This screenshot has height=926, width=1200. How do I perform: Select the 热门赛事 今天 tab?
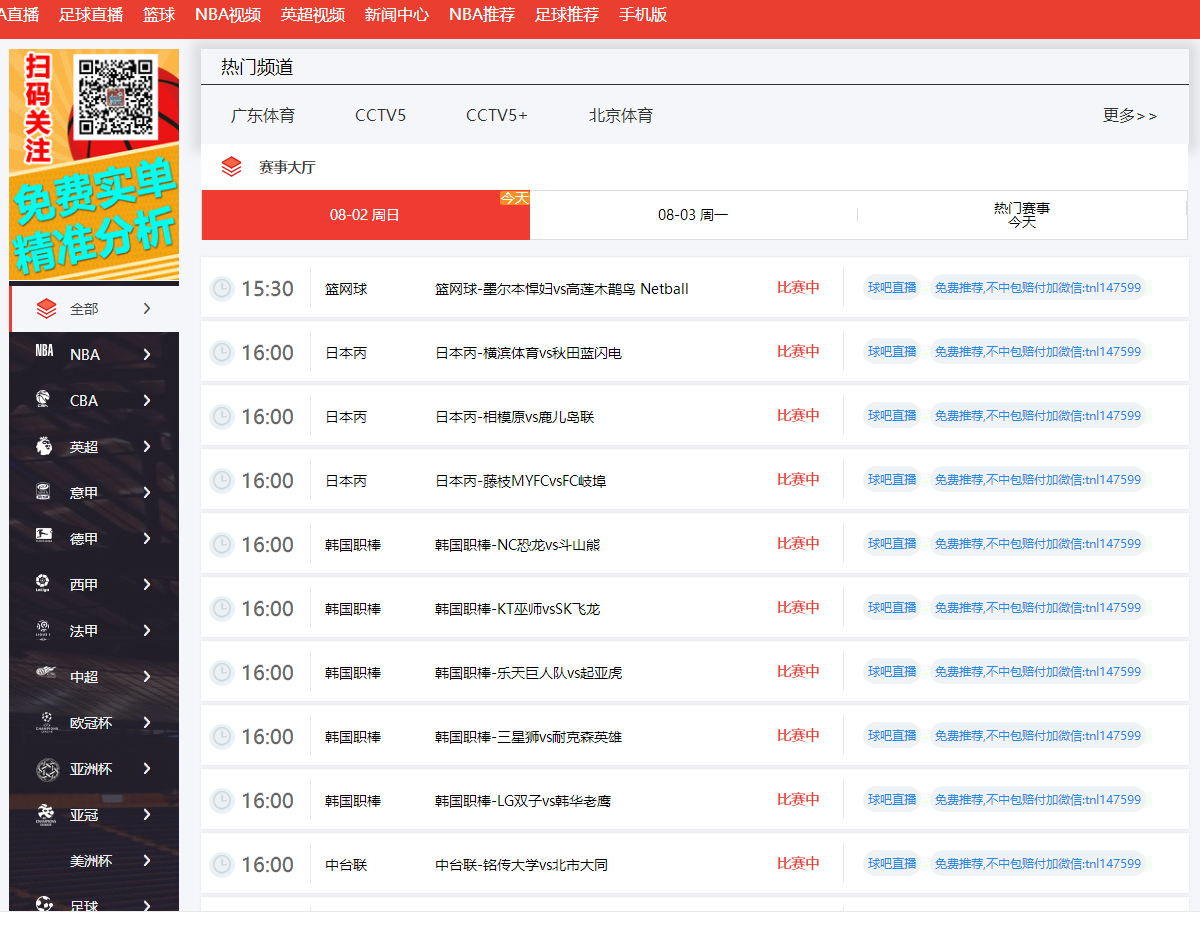(x=1022, y=215)
